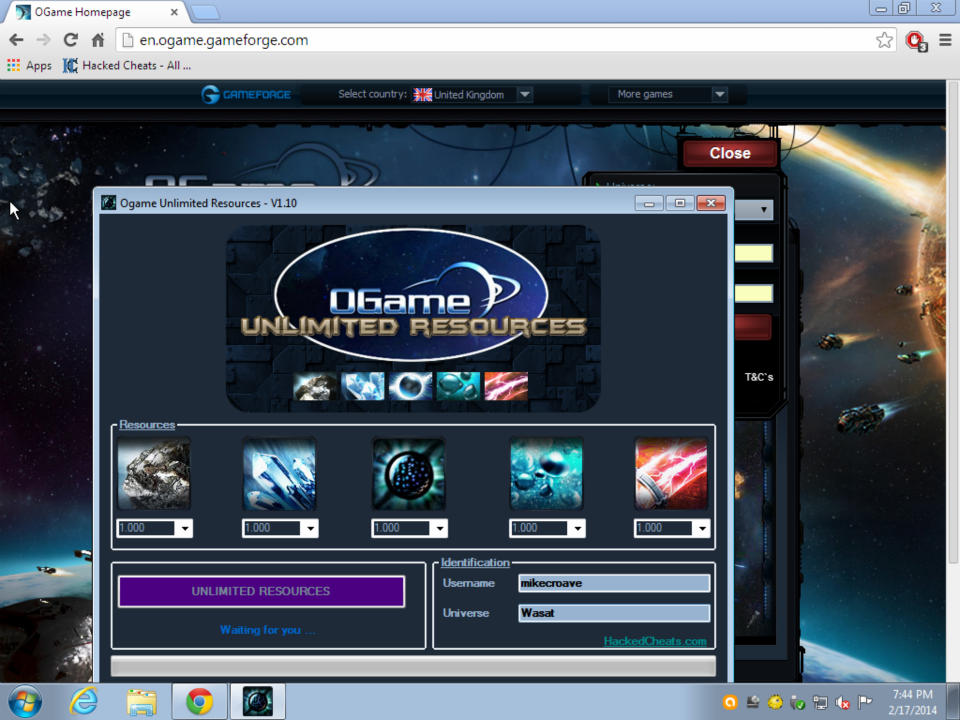Open Windows Explorer from the taskbar

[x=141, y=702]
